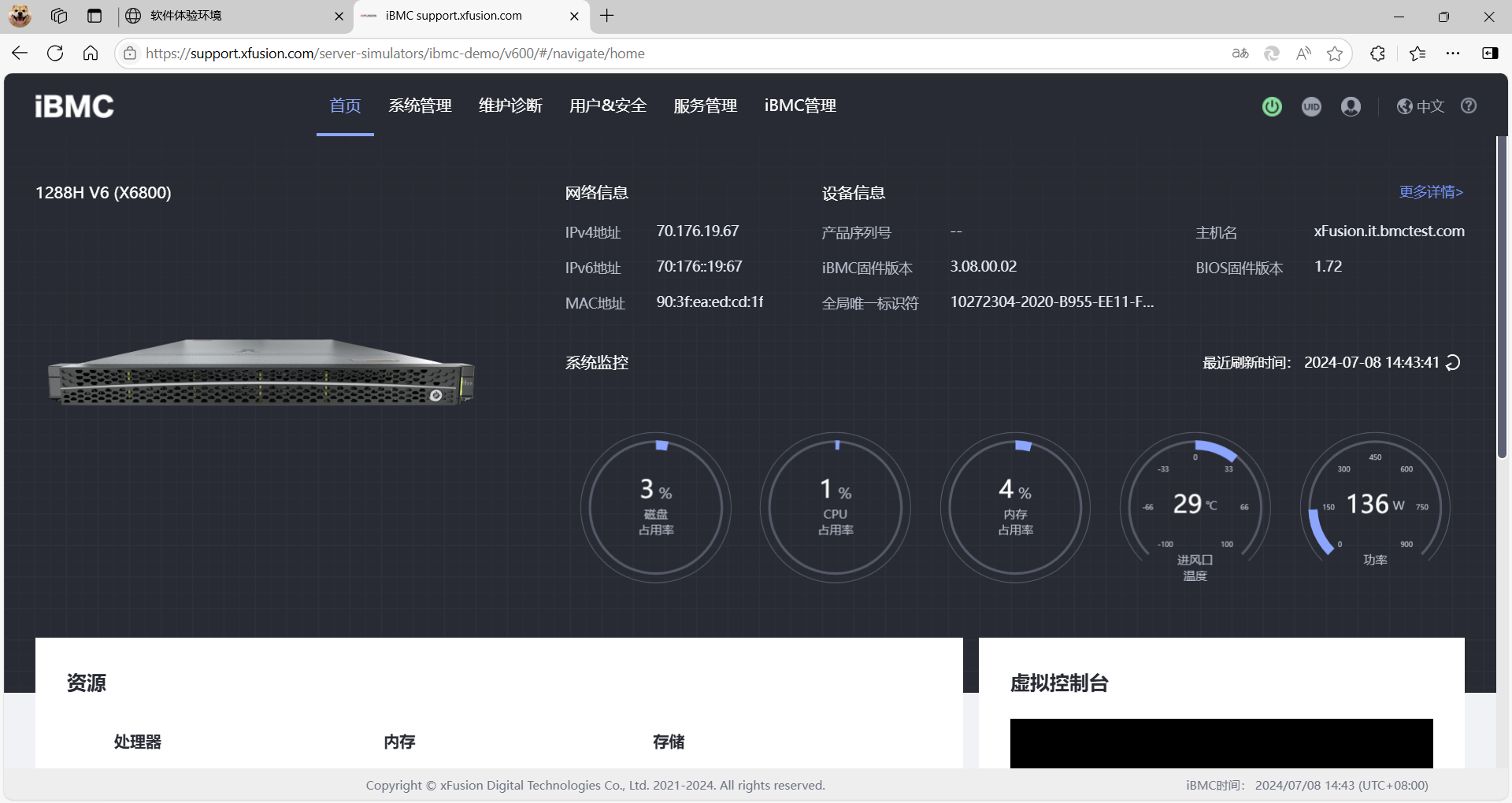Viewport: 1512px width, 803px height.
Task: Click the MAC address 90:3f:ea:ed:cd:1f
Action: tap(710, 302)
